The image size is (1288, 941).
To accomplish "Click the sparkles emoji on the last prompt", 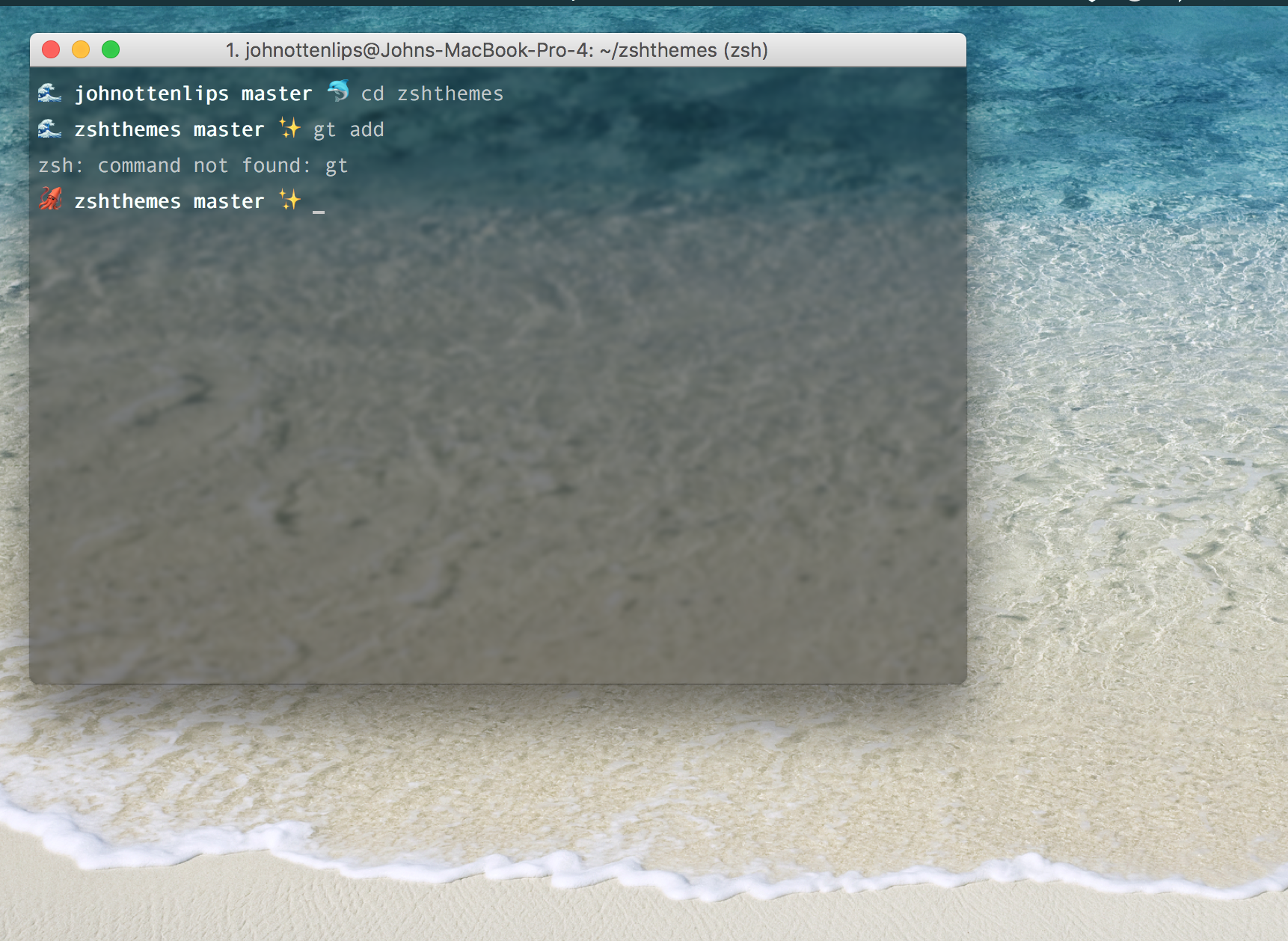I will (x=289, y=200).
